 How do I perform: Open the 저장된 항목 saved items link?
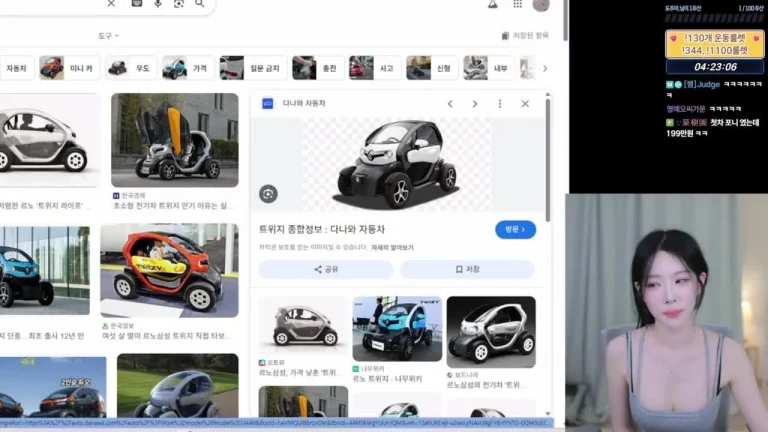[525, 36]
